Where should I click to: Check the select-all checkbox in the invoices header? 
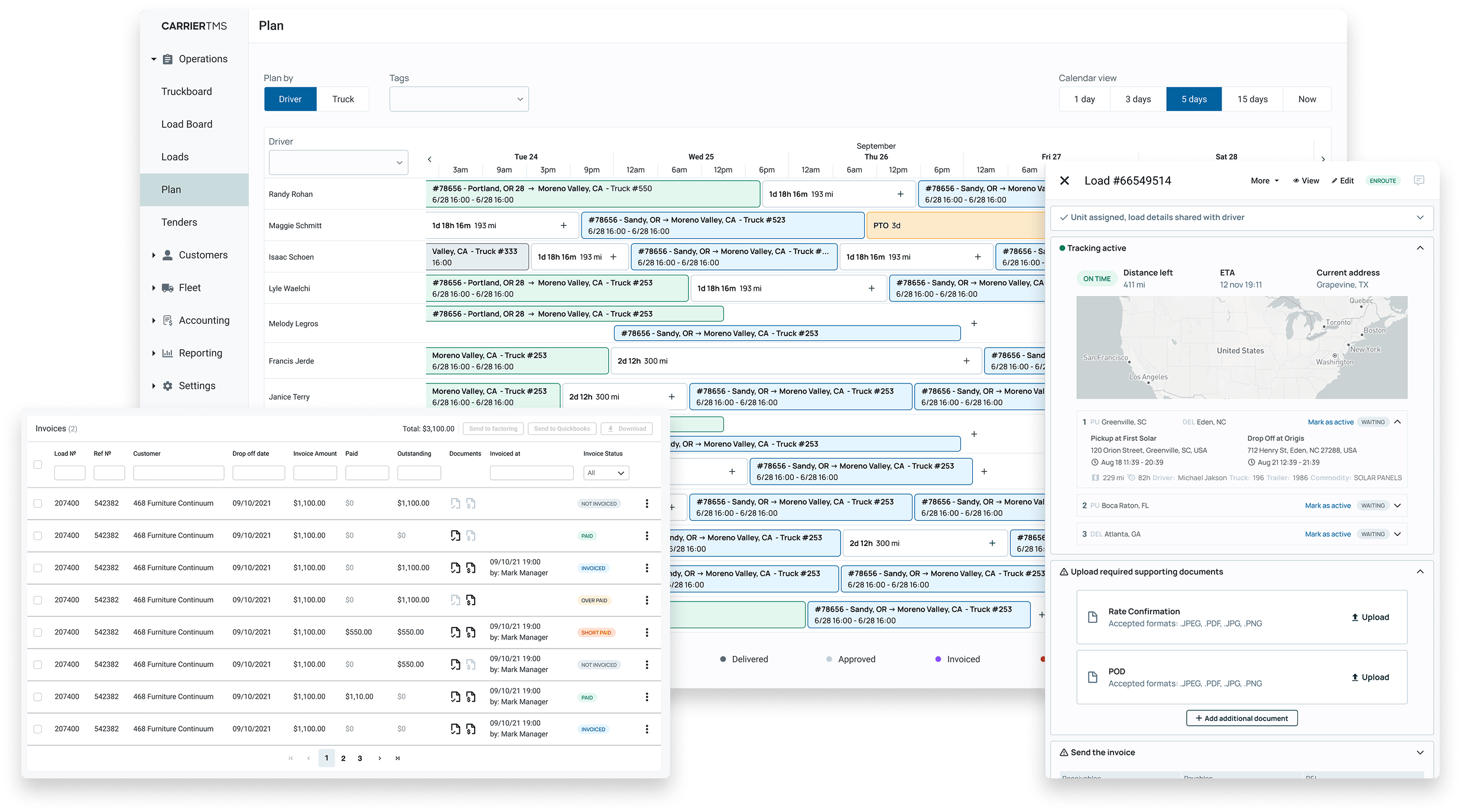(x=38, y=465)
